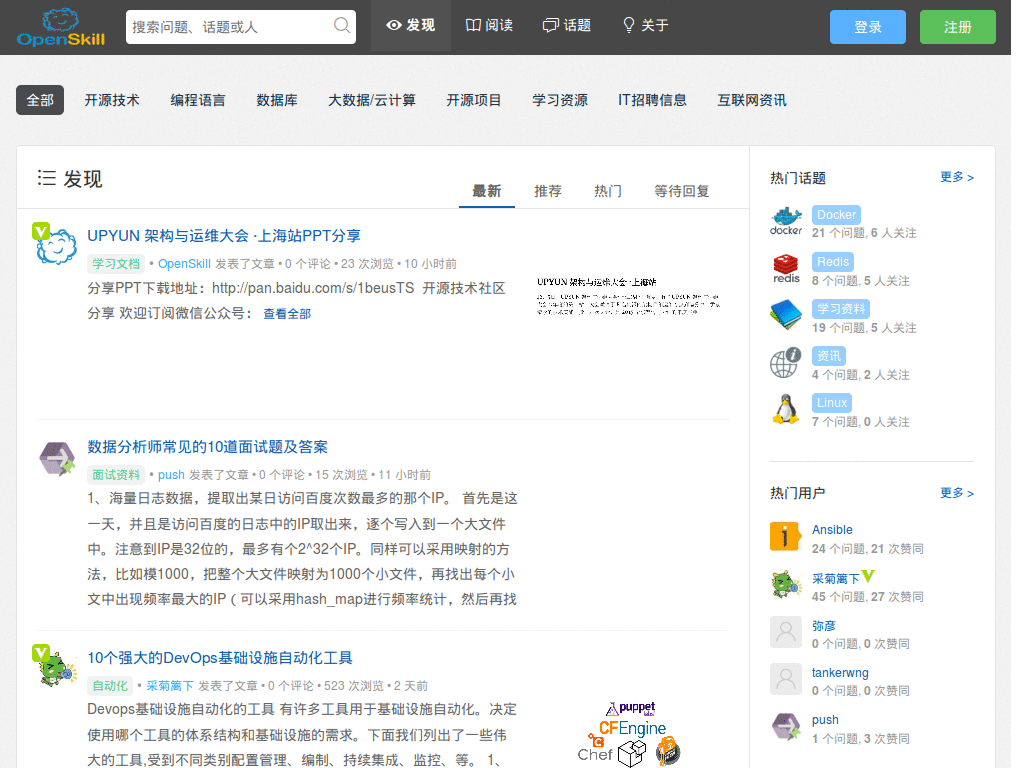The image size is (1024, 768).
Task: Click push avatar in 热门用户
Action: click(786, 726)
